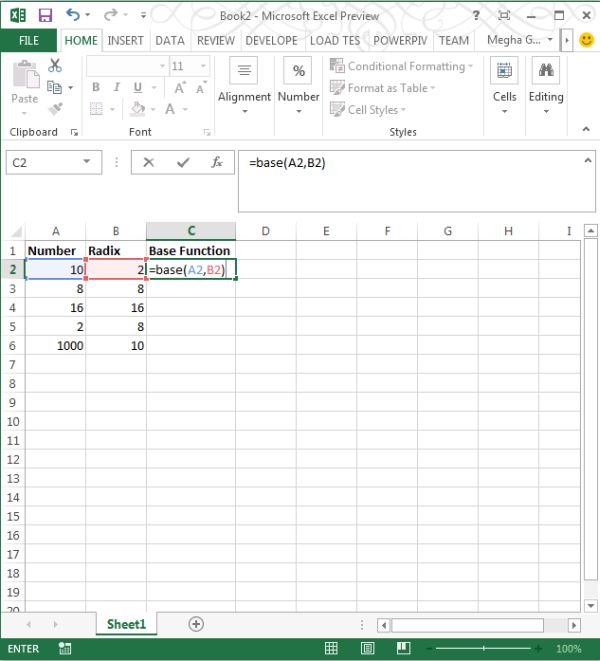The image size is (600, 661).
Task: Open Customize Quick Access Toolbar dropdown
Action: coord(143,15)
